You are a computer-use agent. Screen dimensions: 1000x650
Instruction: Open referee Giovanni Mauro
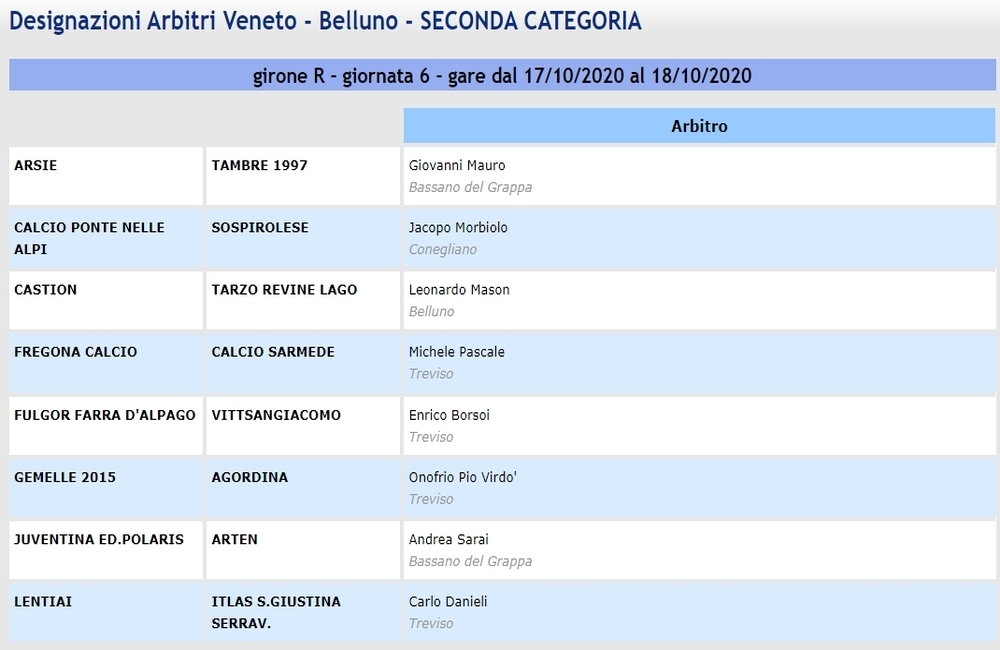tap(457, 165)
